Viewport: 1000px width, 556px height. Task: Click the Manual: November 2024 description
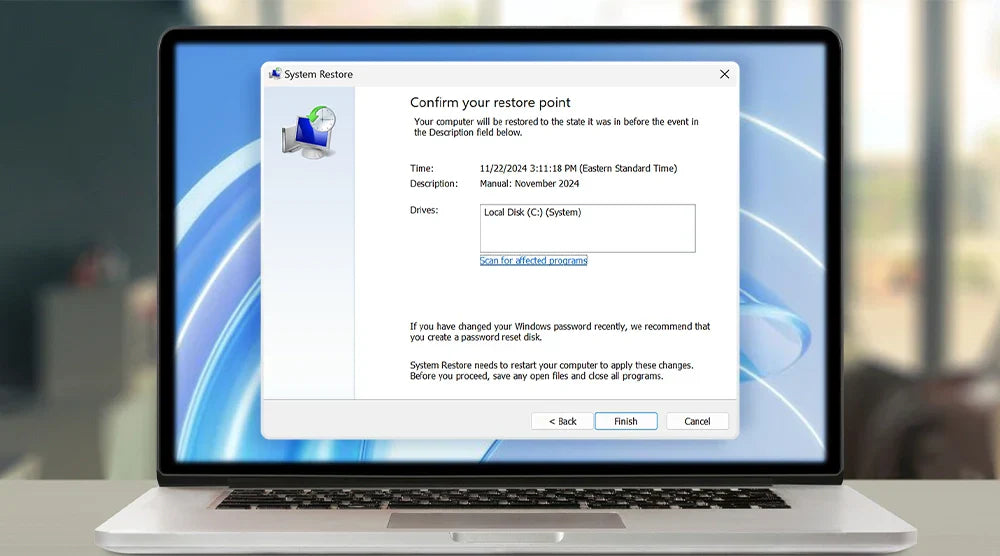[x=529, y=184]
